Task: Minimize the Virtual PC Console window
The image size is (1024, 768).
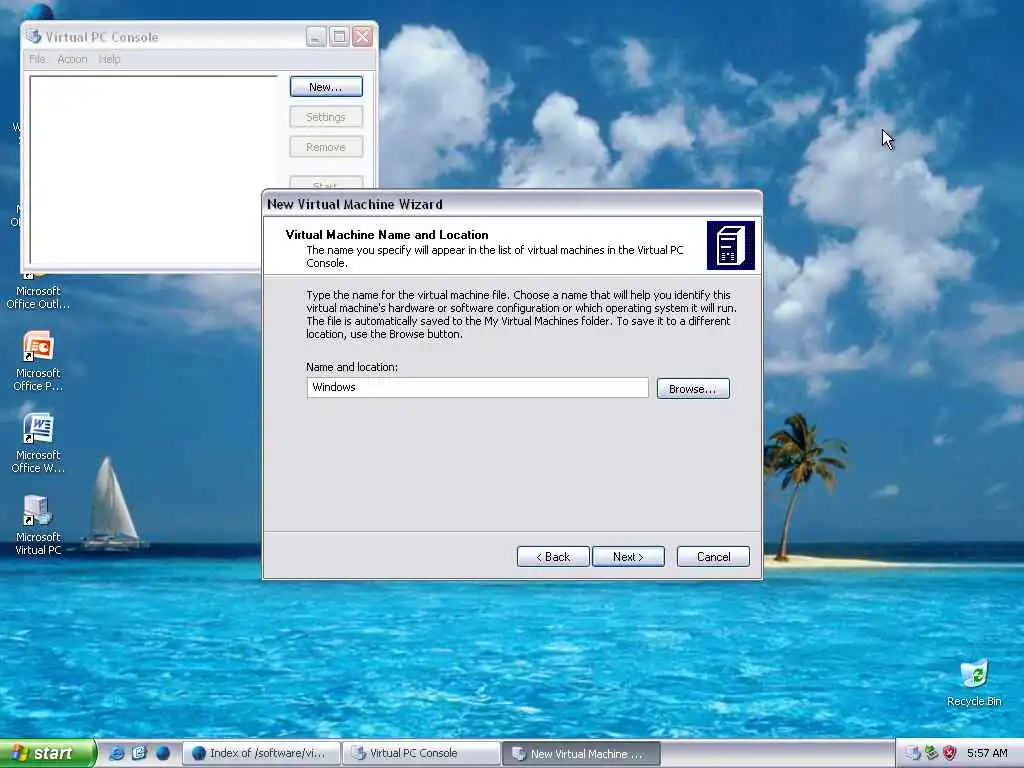Action: click(316, 36)
